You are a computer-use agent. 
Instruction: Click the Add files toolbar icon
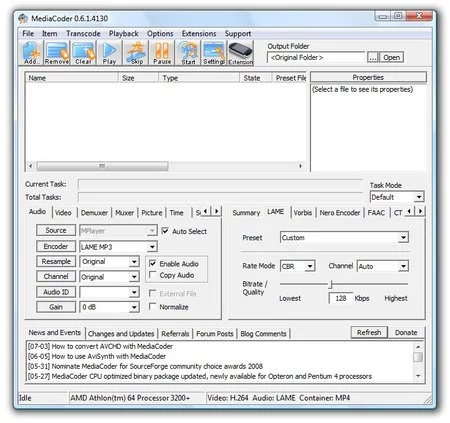click(x=32, y=53)
